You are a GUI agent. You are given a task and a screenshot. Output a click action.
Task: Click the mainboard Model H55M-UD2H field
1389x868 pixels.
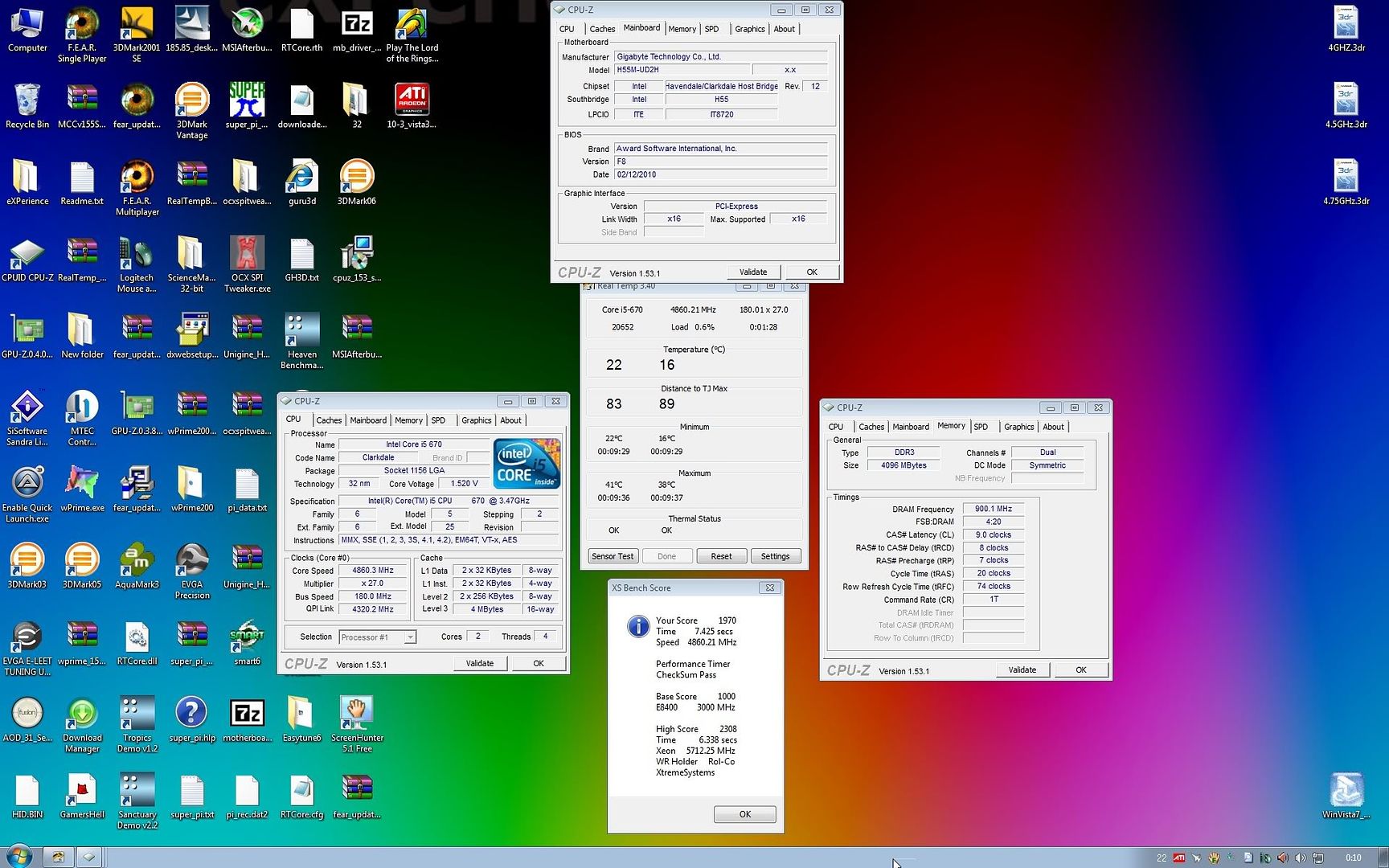pyautogui.click(x=682, y=70)
